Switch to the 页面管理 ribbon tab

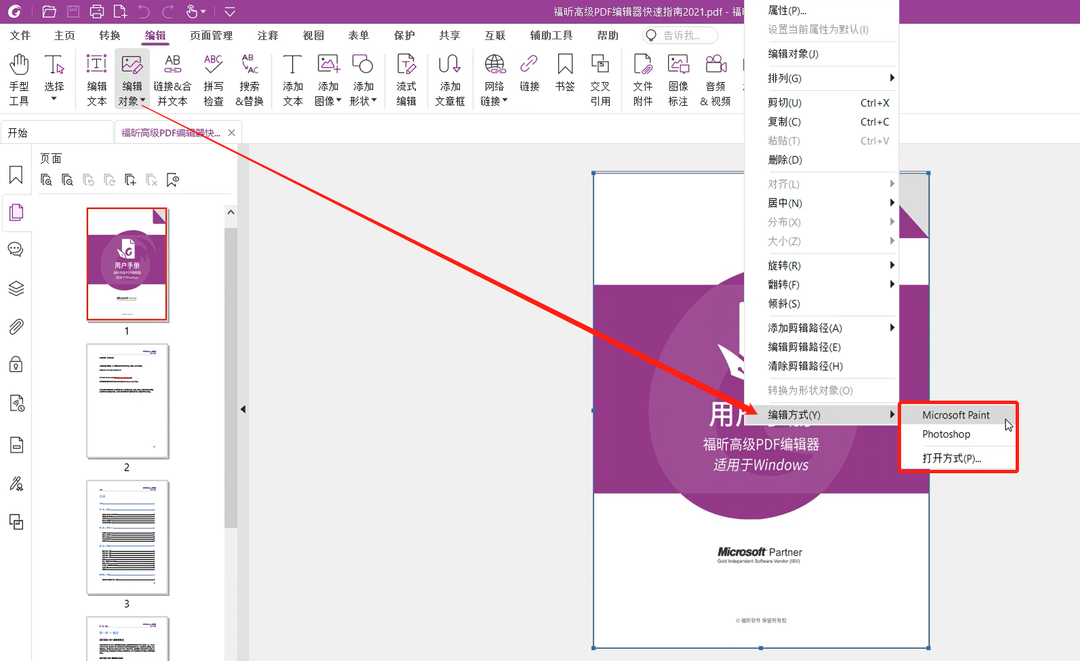click(x=211, y=35)
